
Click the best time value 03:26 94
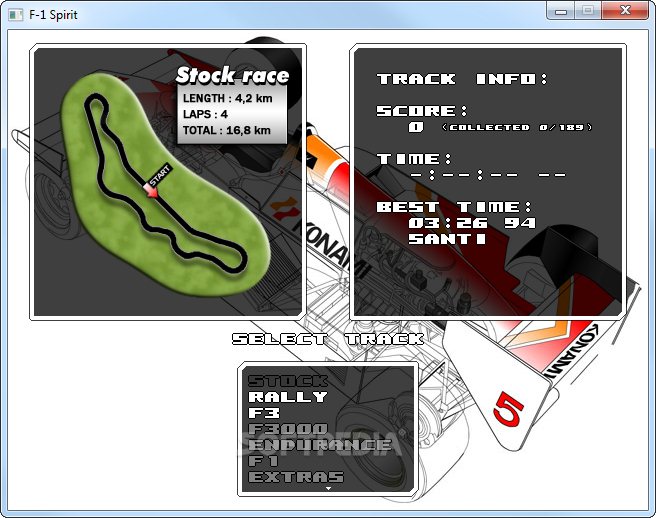point(472,223)
